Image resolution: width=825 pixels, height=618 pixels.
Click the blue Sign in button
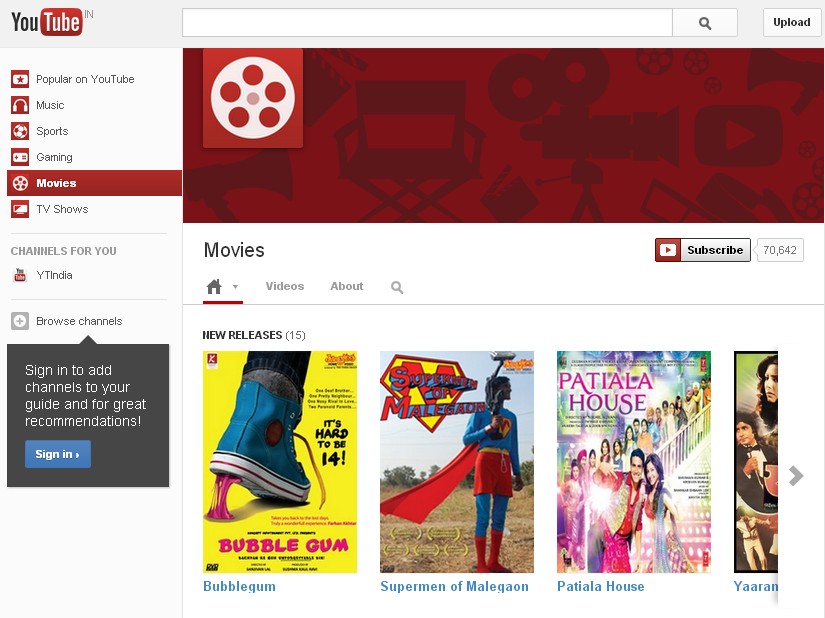[x=58, y=454]
